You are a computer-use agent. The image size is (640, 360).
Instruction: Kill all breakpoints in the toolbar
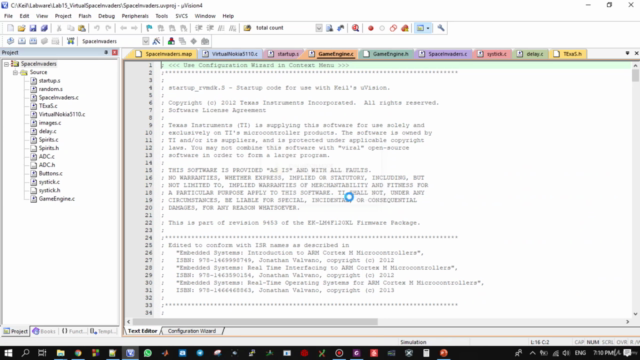(x=405, y=28)
